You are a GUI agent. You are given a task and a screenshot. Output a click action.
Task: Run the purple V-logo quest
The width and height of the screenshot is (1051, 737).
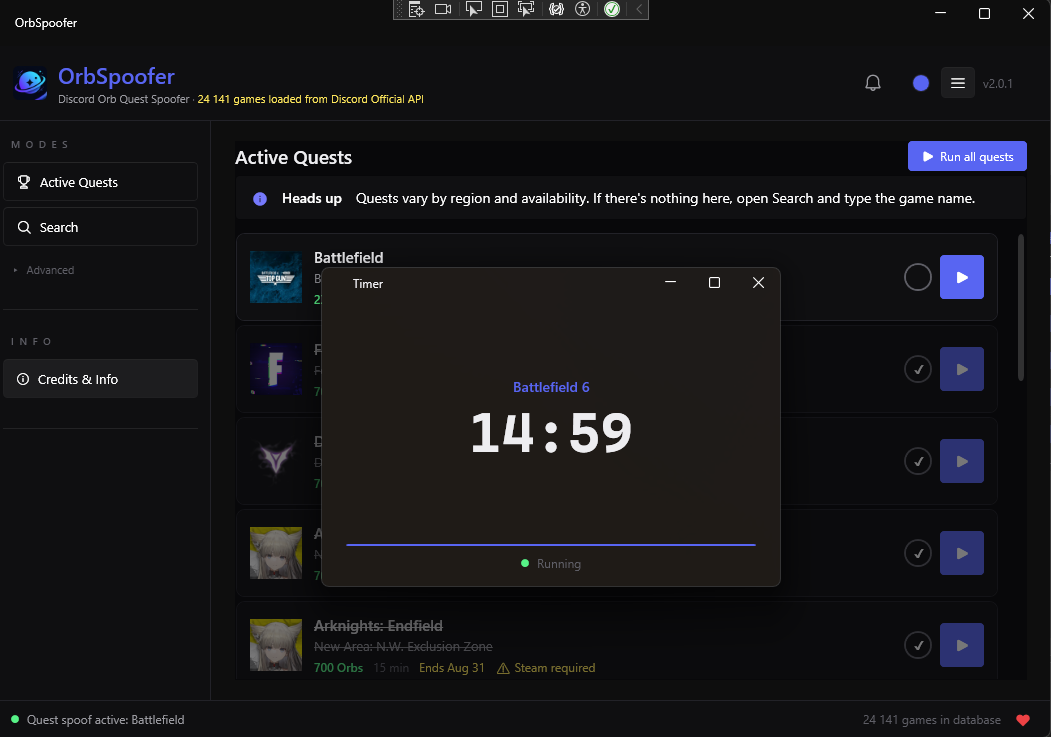[x=962, y=461]
